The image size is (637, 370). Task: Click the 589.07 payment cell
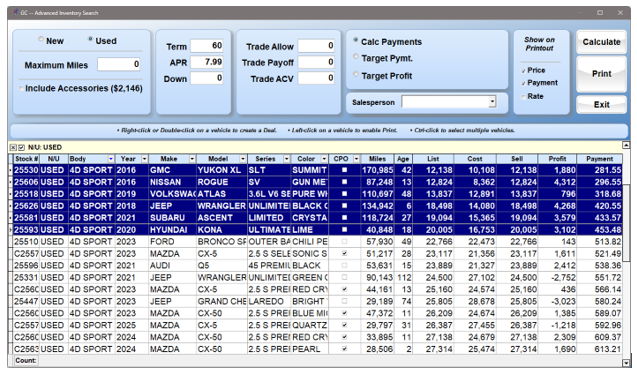599,314
